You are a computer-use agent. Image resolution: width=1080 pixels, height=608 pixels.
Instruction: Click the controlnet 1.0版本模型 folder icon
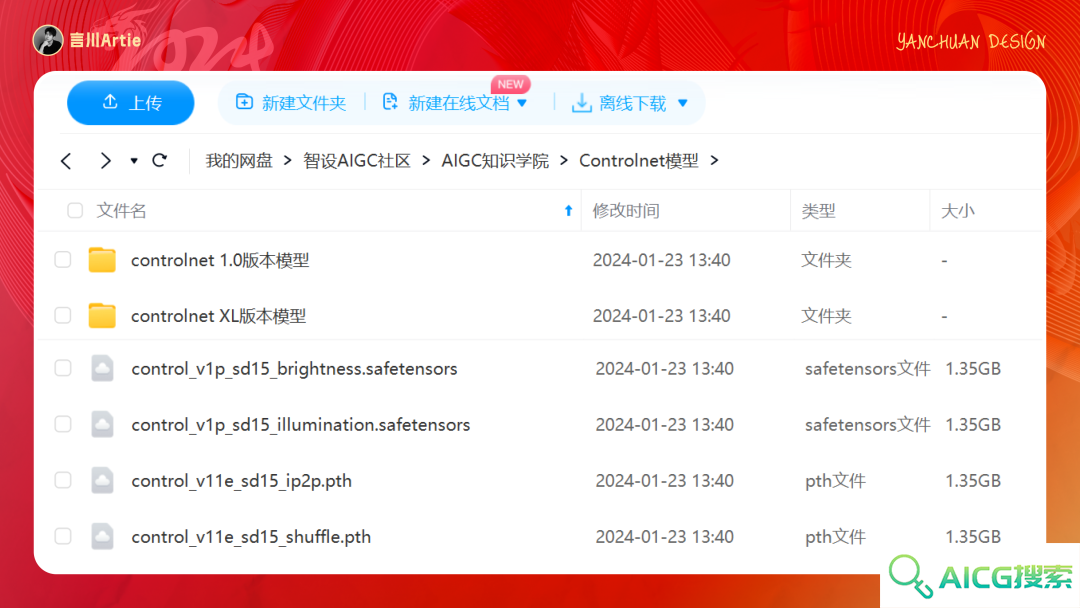(x=102, y=260)
